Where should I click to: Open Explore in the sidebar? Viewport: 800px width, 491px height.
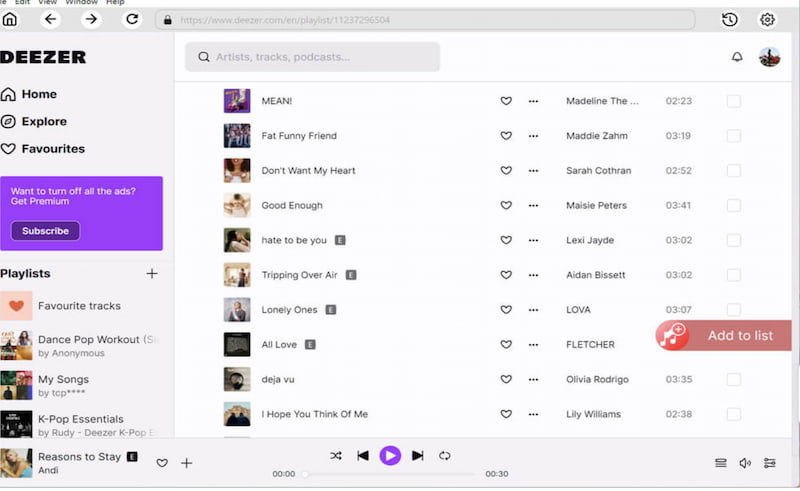pos(34,121)
